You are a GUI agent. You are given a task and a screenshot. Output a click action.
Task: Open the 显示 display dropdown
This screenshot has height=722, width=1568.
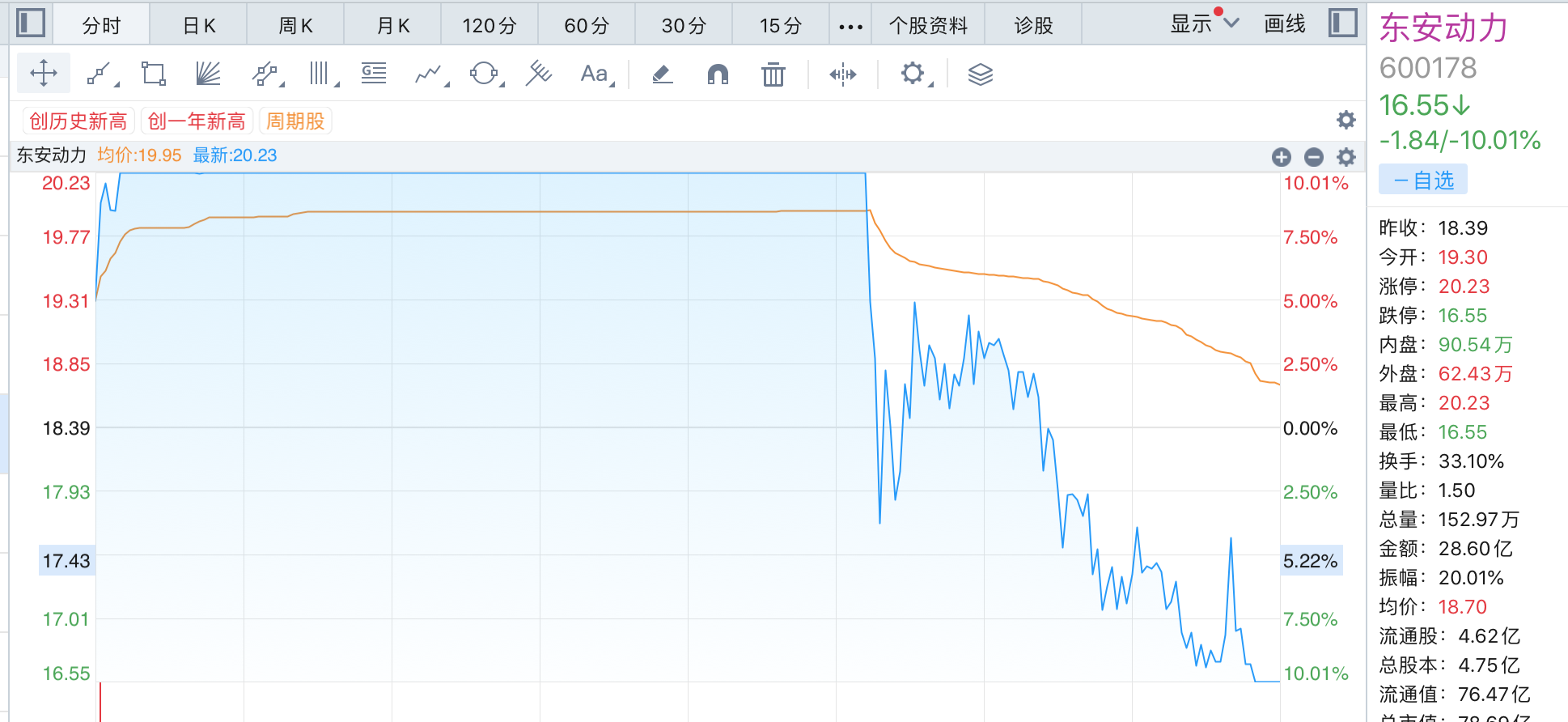coord(1204,24)
